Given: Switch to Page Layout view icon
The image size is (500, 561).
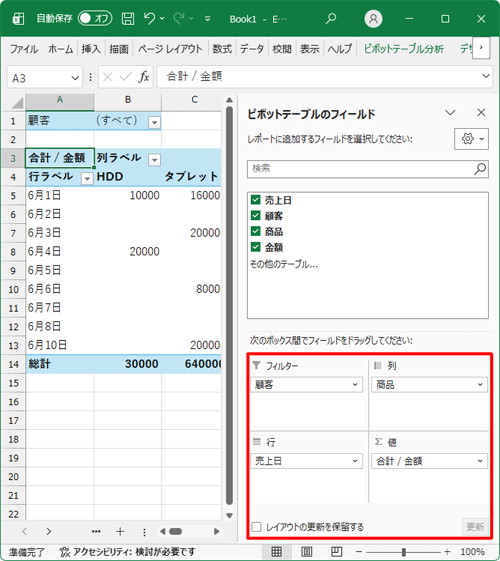Looking at the screenshot, I should 307,552.
